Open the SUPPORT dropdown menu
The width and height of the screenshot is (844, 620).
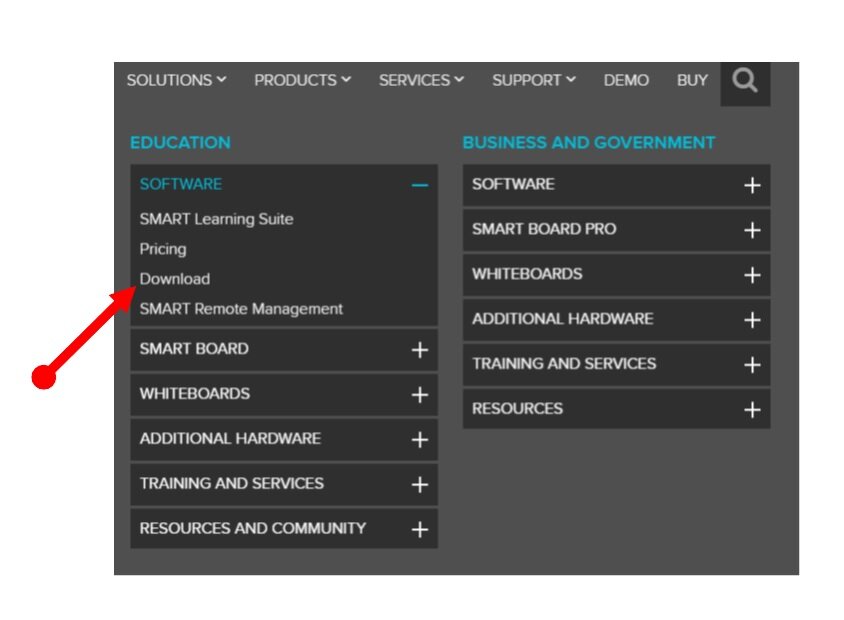[x=534, y=81]
